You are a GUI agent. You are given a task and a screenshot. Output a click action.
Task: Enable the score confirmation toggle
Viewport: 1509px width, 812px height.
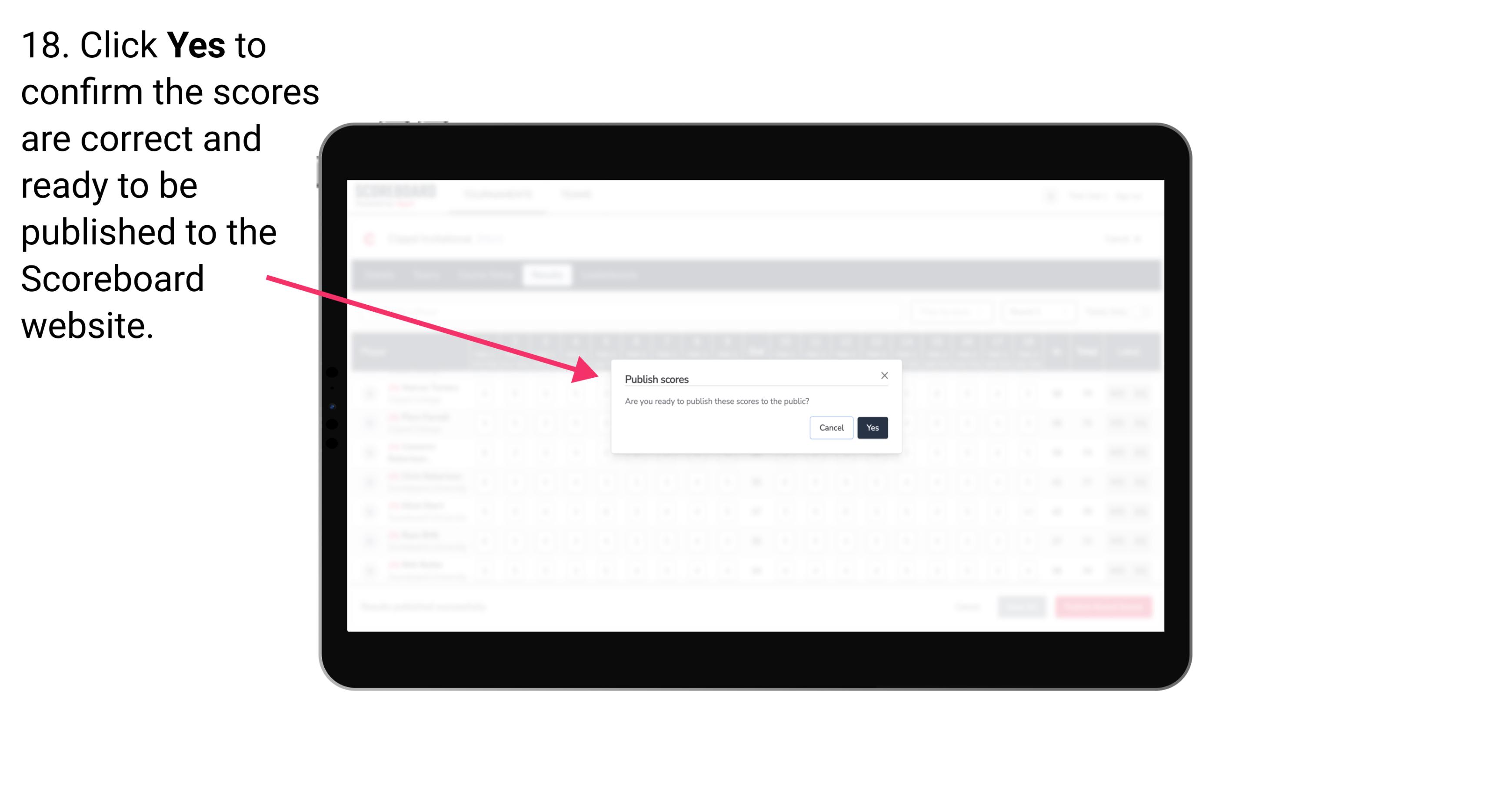871,427
